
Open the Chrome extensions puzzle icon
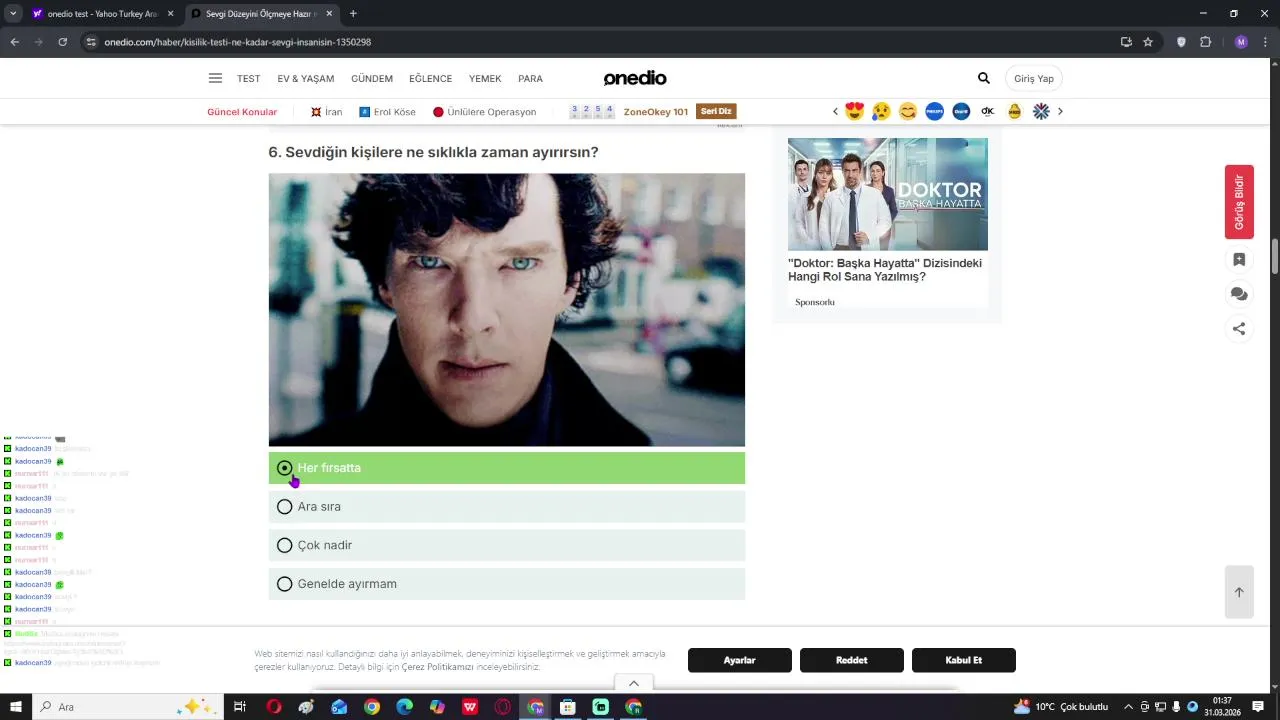tap(1205, 42)
